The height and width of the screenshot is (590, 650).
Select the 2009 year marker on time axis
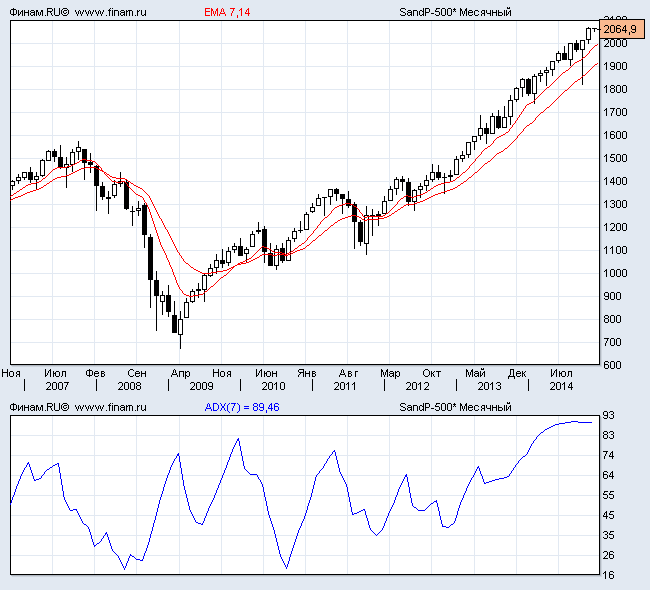click(x=201, y=386)
